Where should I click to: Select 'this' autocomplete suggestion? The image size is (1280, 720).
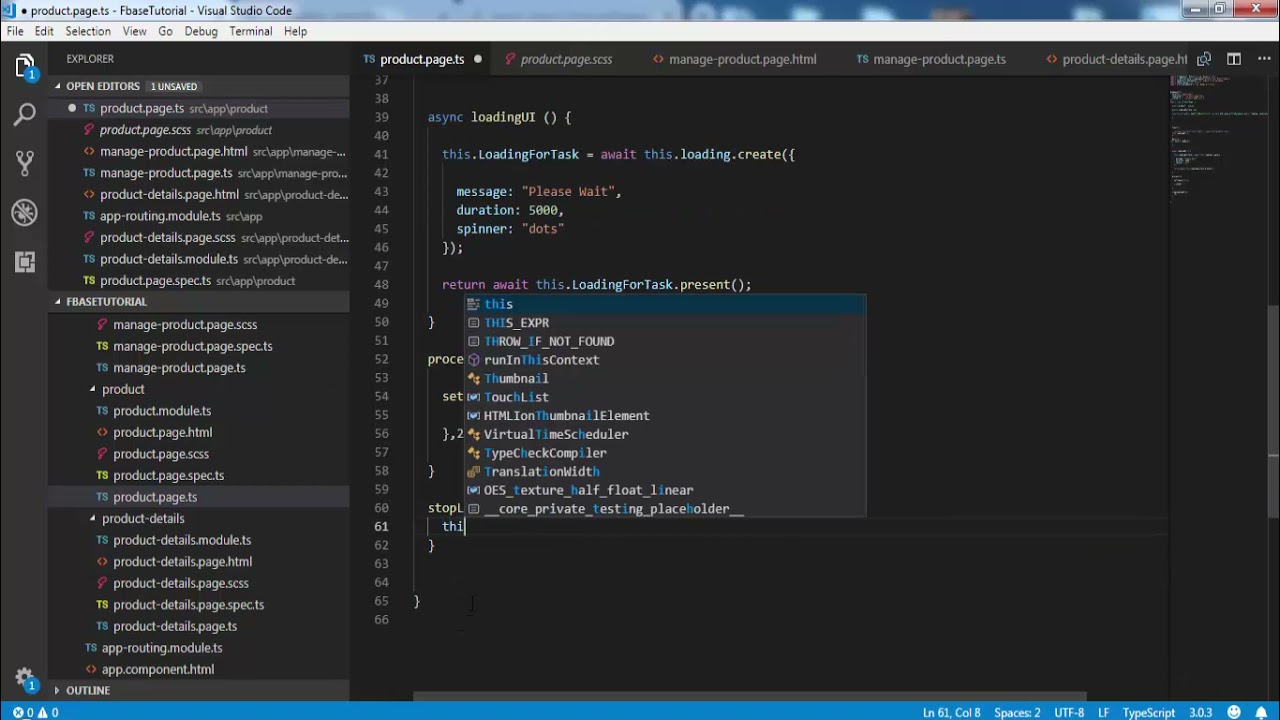[665, 304]
